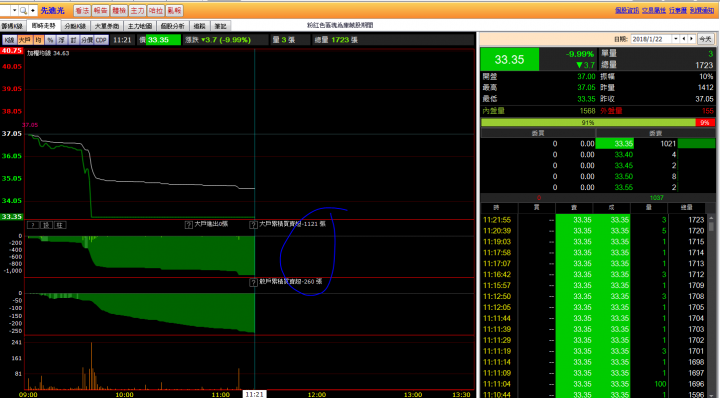Toggle the 均 average line button
Image resolution: width=720 pixels, height=398 pixels.
click(x=39, y=40)
